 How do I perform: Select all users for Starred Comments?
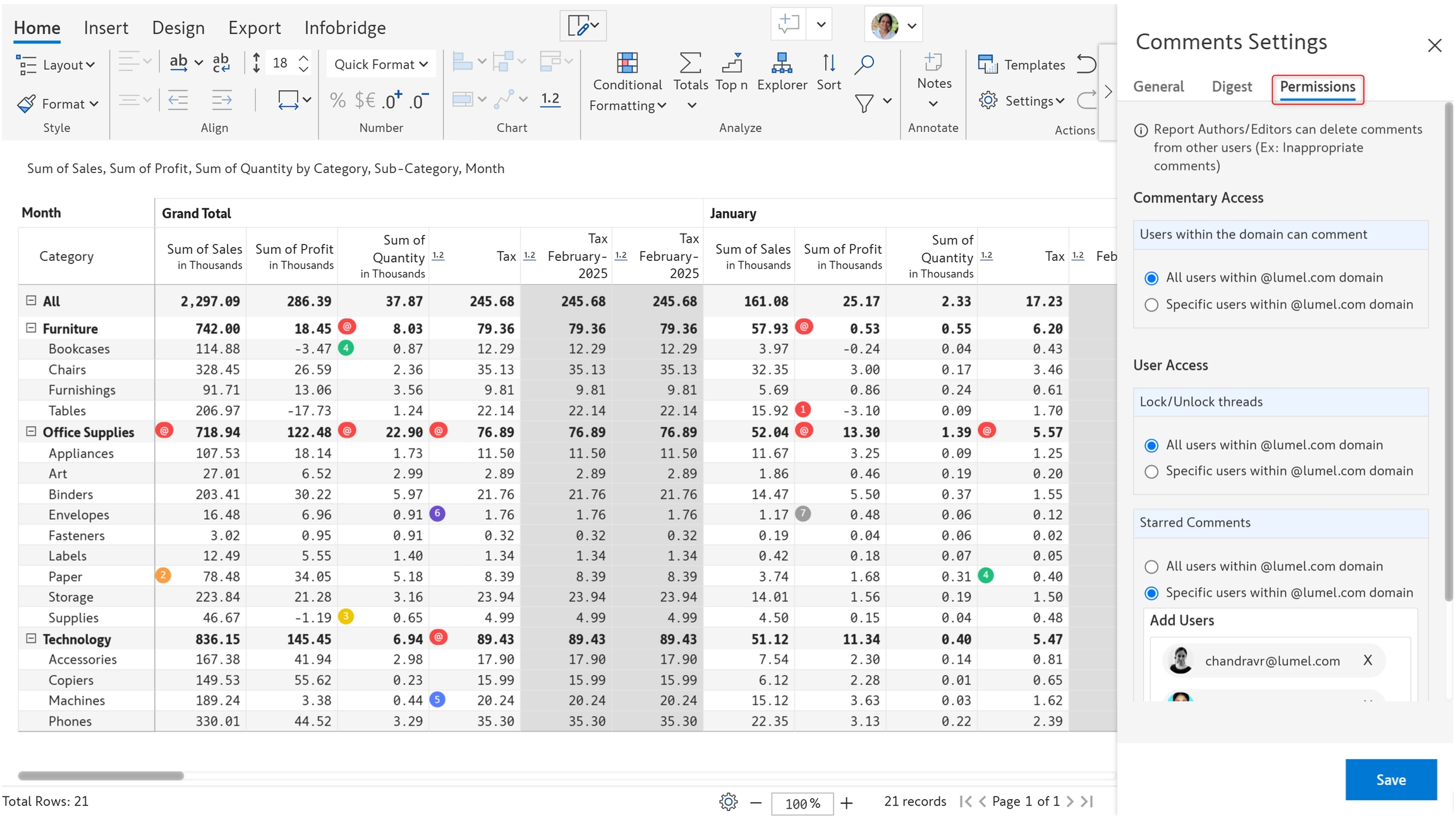pyautogui.click(x=1151, y=567)
